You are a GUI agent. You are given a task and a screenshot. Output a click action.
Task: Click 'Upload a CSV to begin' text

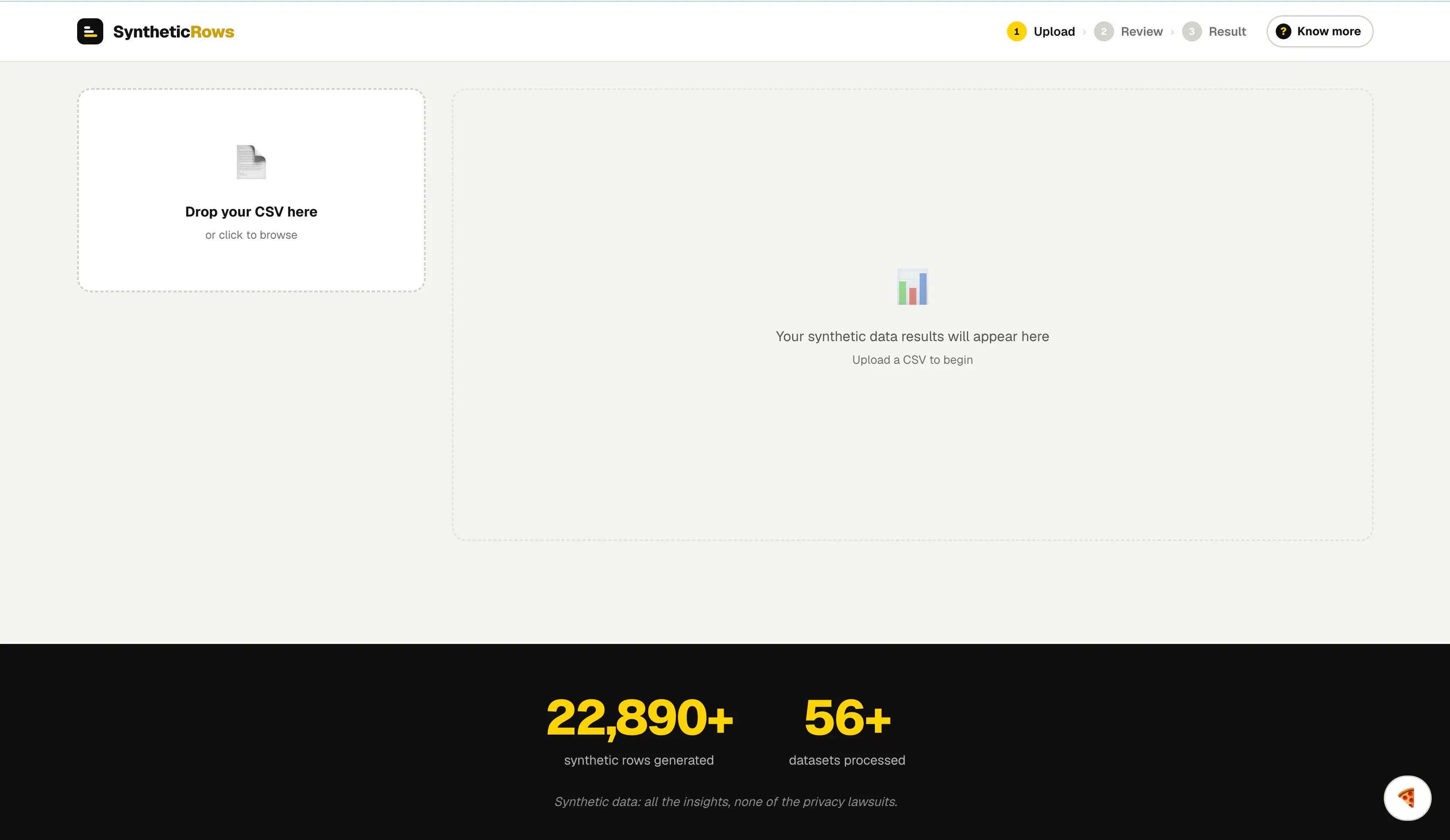pyautogui.click(x=913, y=359)
